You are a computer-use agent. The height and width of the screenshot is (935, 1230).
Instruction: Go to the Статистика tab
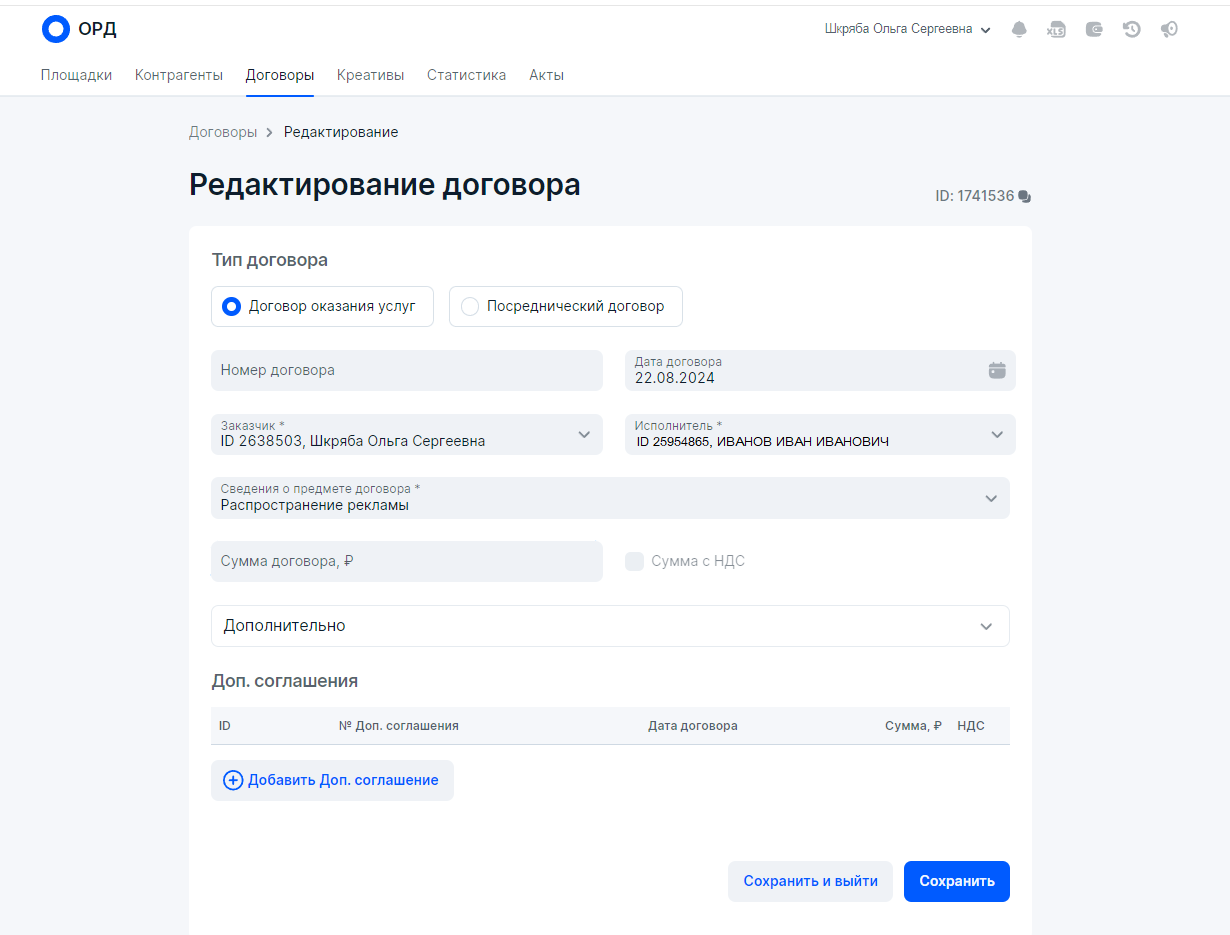point(466,75)
